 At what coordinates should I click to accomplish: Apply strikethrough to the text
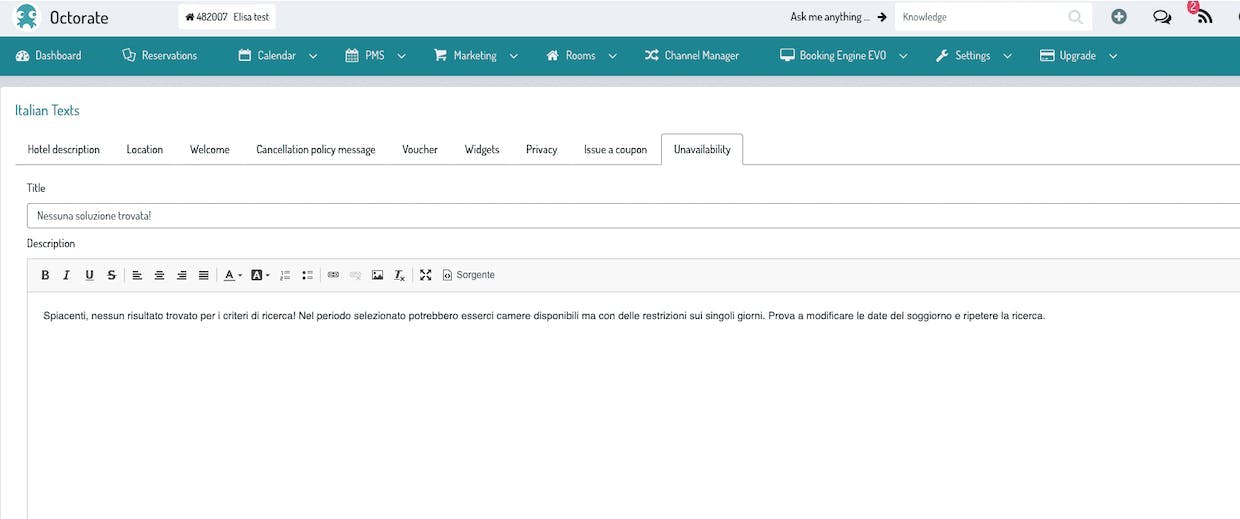click(111, 275)
